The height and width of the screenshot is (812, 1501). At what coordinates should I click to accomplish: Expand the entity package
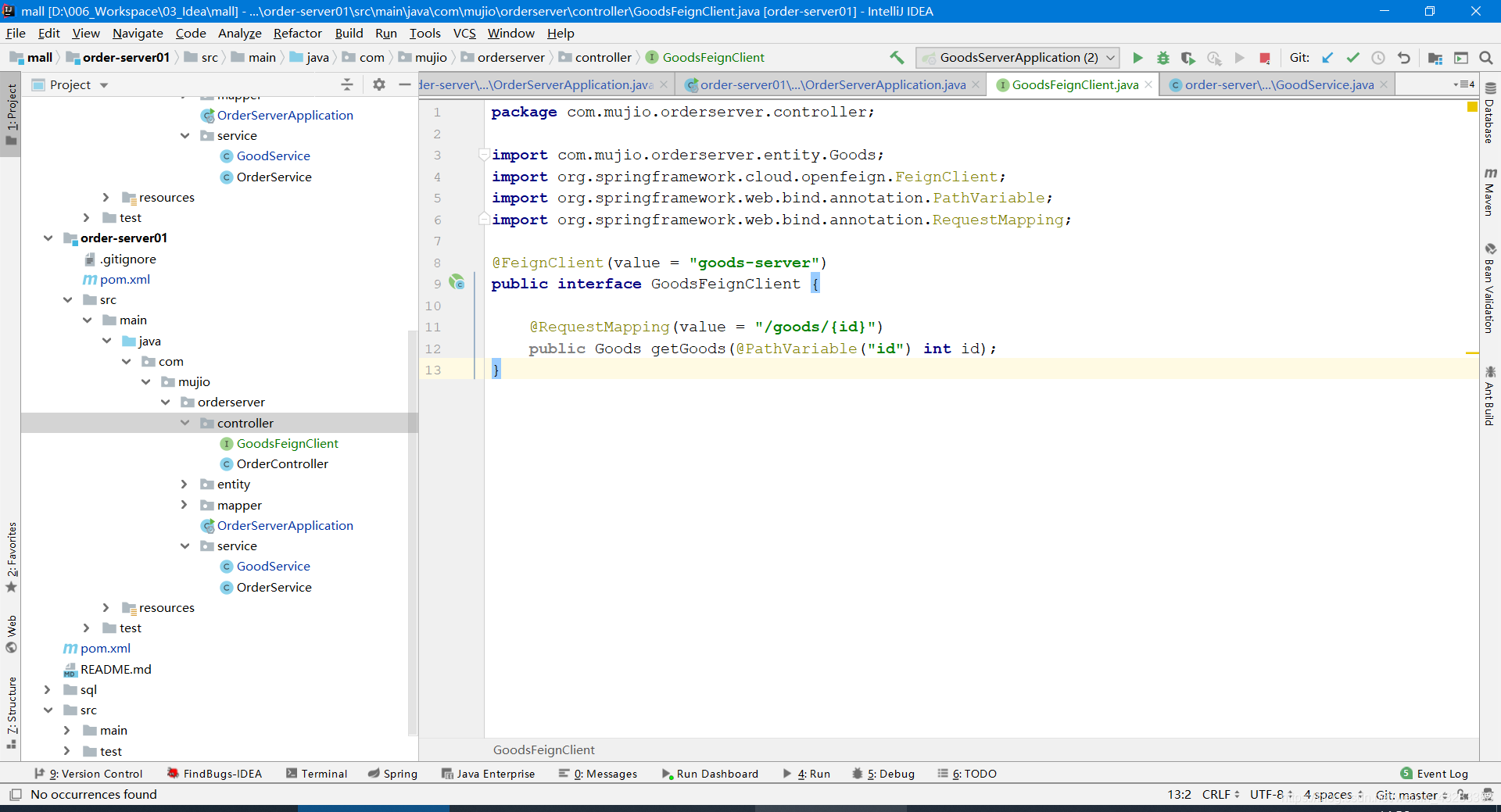click(185, 485)
